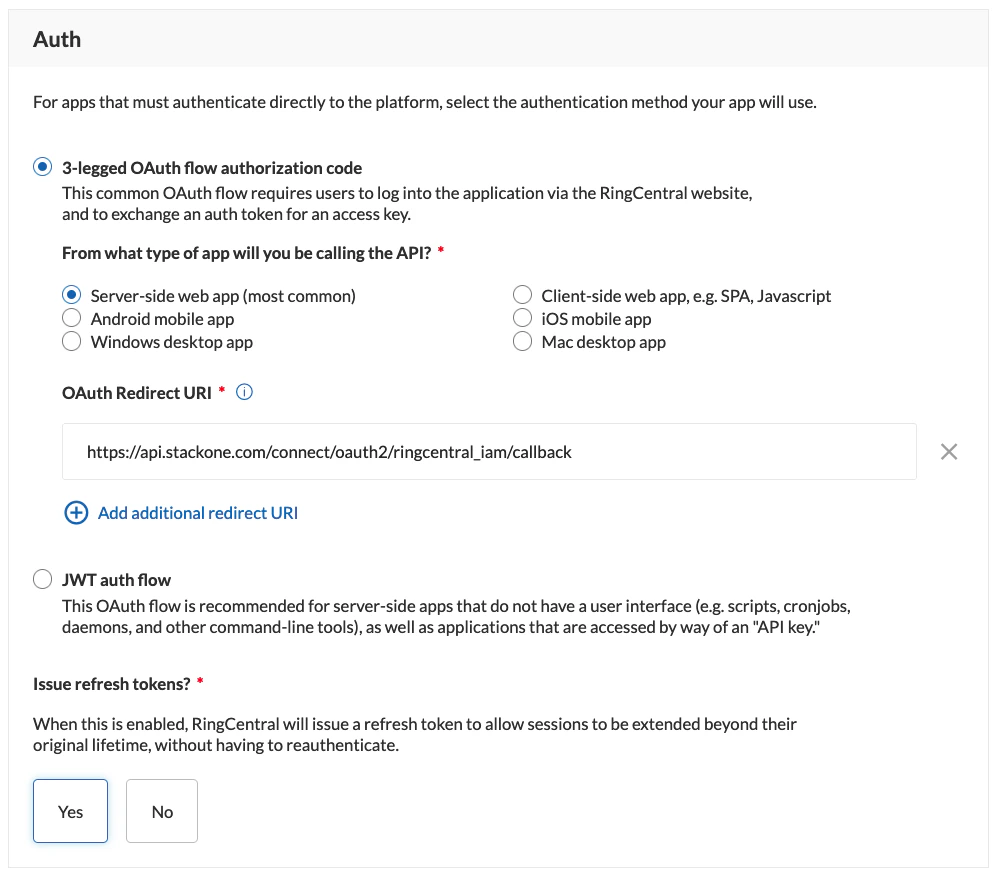Select the 3-legged OAuth flow authorization code option
The image size is (997, 875).
[42, 167]
